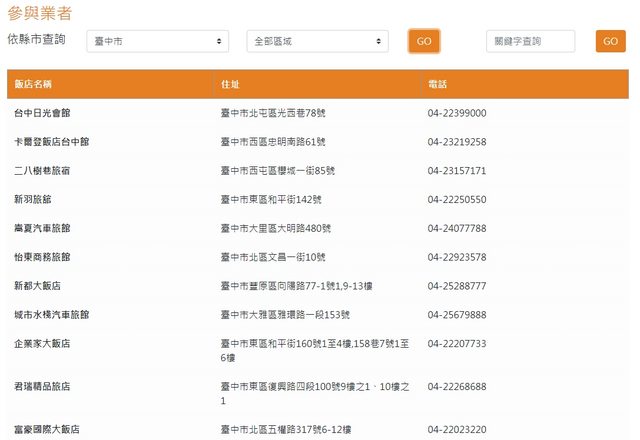Click phone number 04-22250550
The image size is (640, 440).
[x=457, y=200]
